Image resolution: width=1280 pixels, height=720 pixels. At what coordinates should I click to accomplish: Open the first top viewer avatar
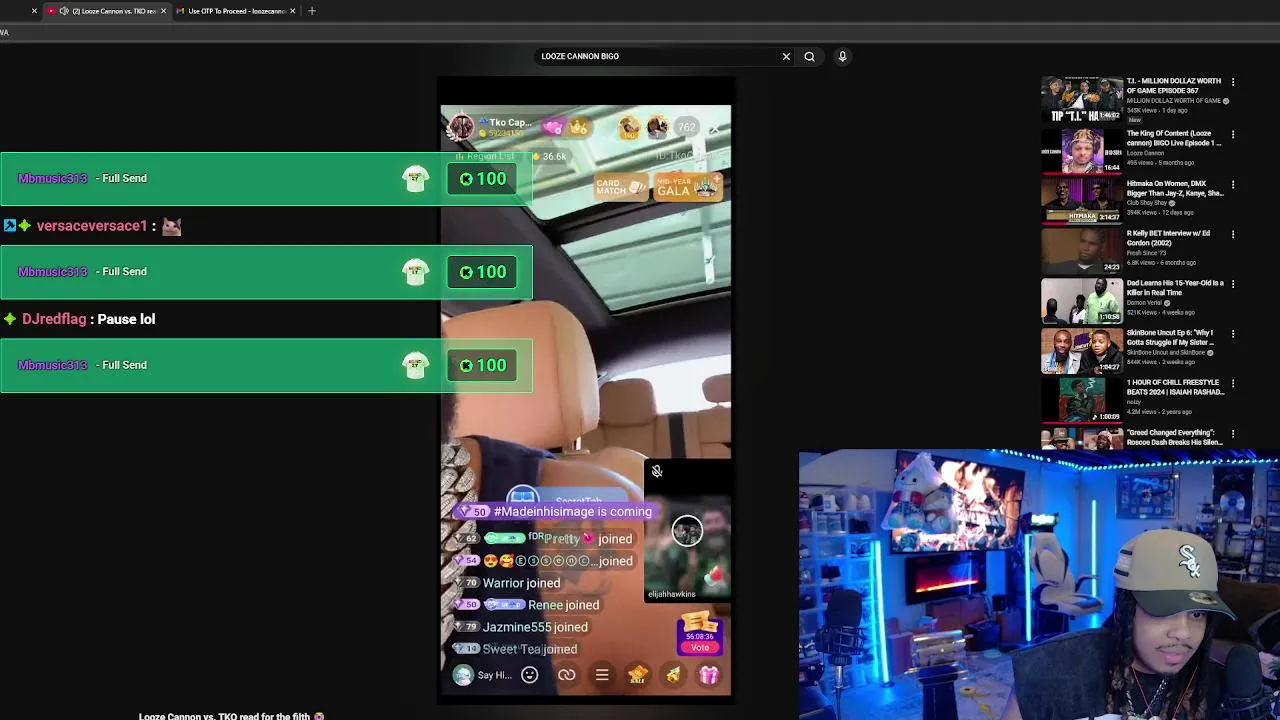629,127
